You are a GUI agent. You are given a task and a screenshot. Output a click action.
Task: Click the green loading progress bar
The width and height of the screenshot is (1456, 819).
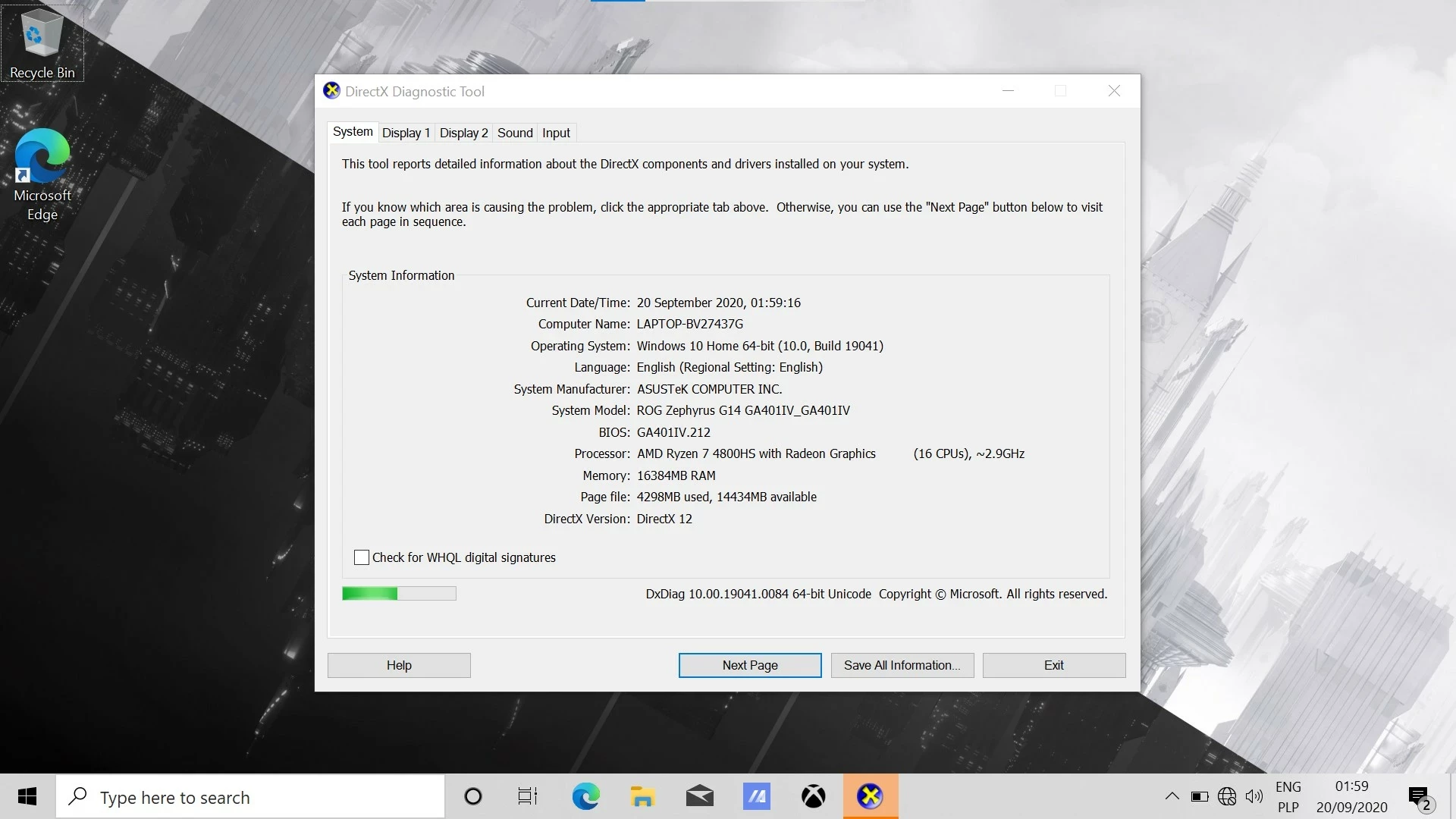[x=399, y=594]
